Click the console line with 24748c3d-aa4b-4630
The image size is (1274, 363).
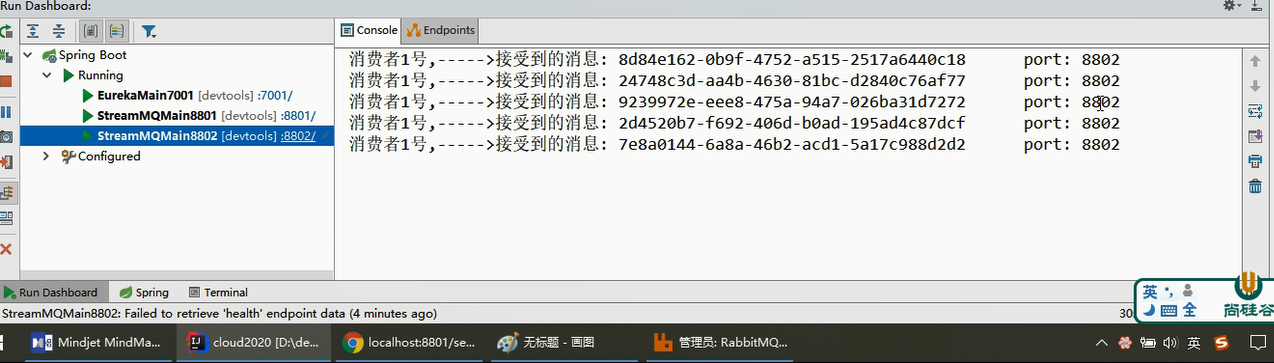coord(734,81)
